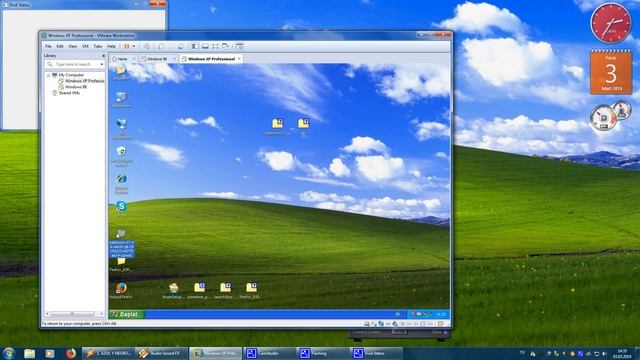Open the Help menu in VMware
Screen dimensions: 640x360
[x=111, y=47]
